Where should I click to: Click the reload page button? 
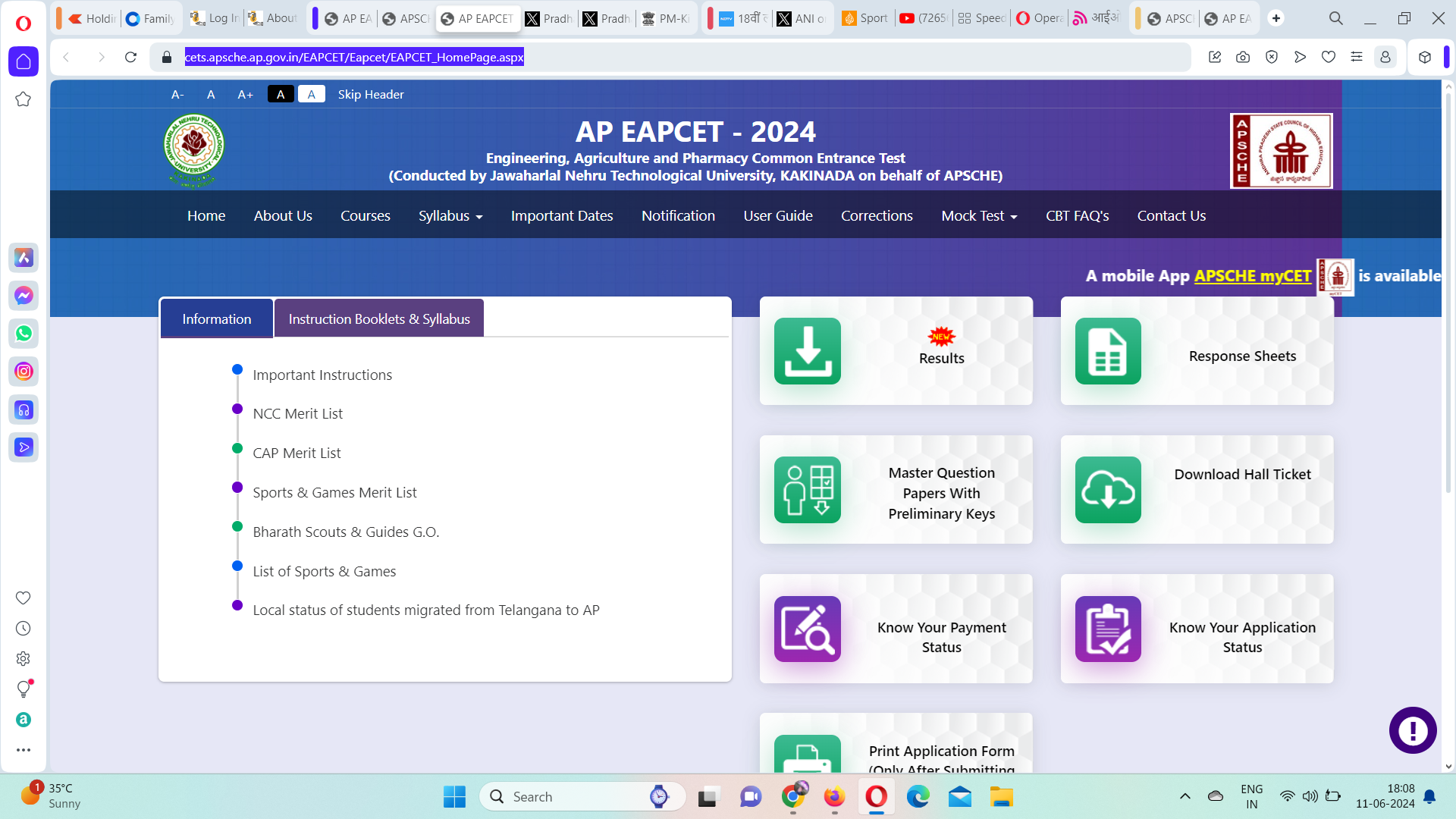(130, 58)
